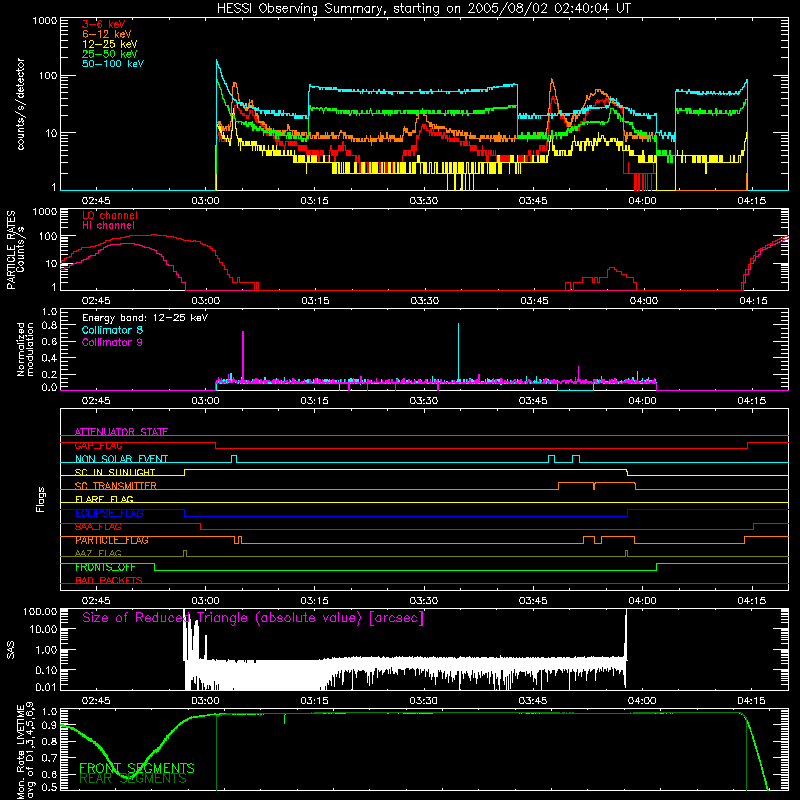Screen dimensions: 800x800
Task: Click the SAA_FLAG label
Action: pos(98,527)
